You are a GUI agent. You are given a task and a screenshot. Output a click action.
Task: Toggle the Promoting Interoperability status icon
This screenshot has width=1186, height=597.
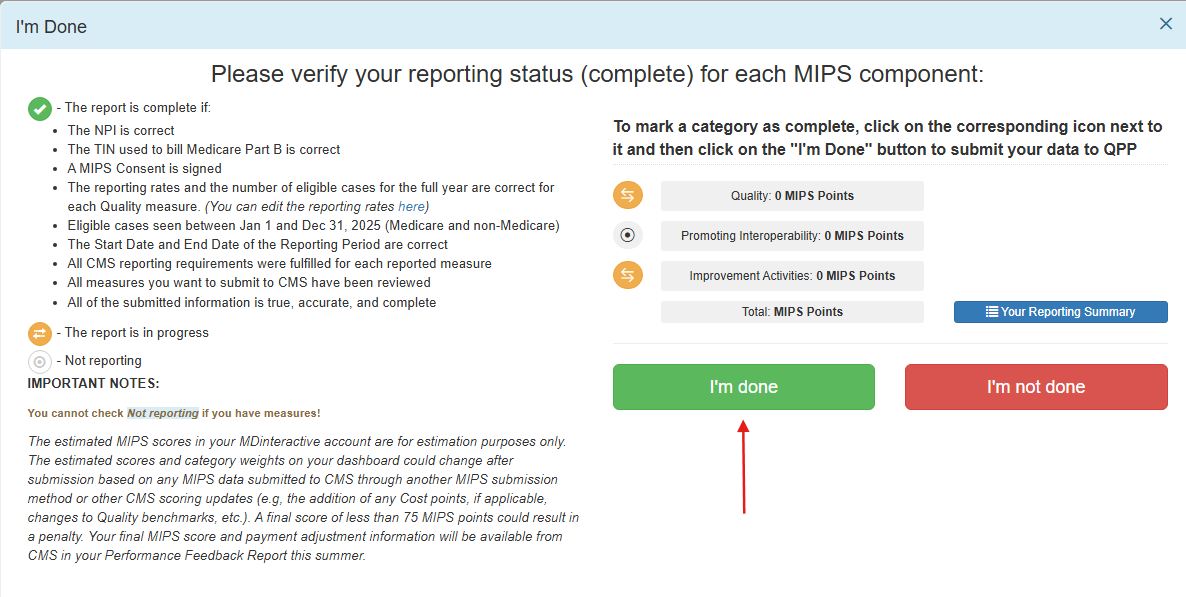628,236
